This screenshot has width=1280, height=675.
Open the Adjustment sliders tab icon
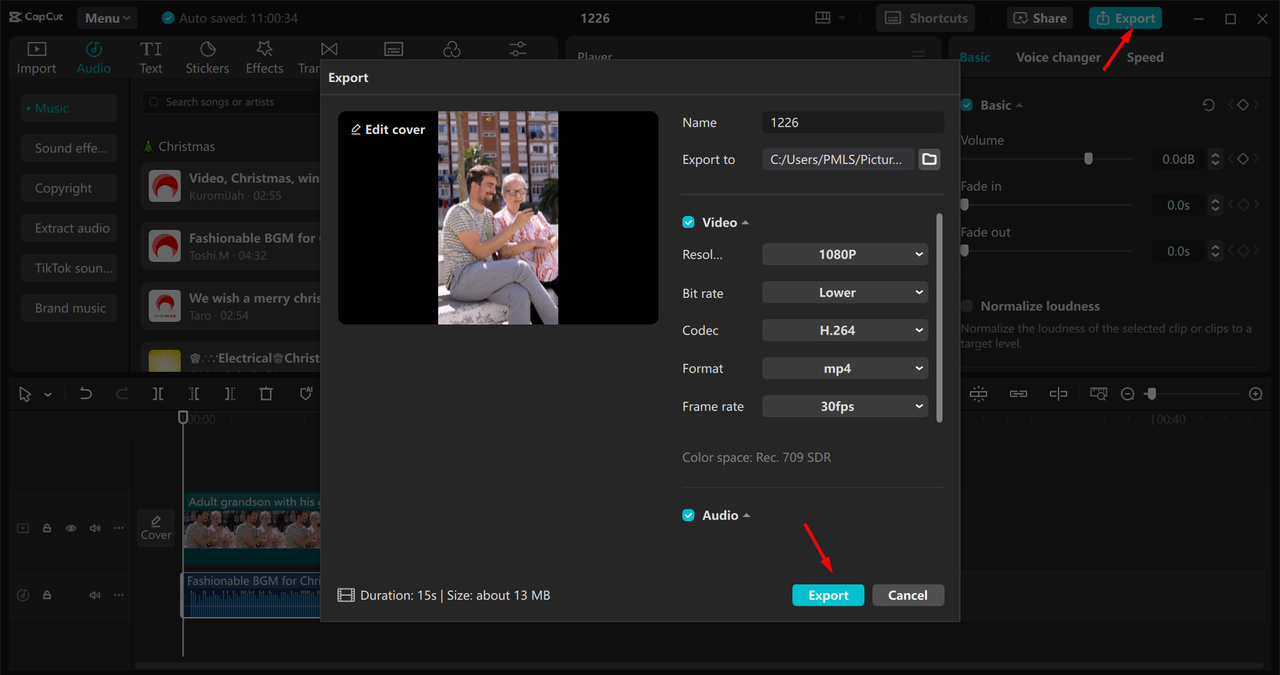pos(517,49)
